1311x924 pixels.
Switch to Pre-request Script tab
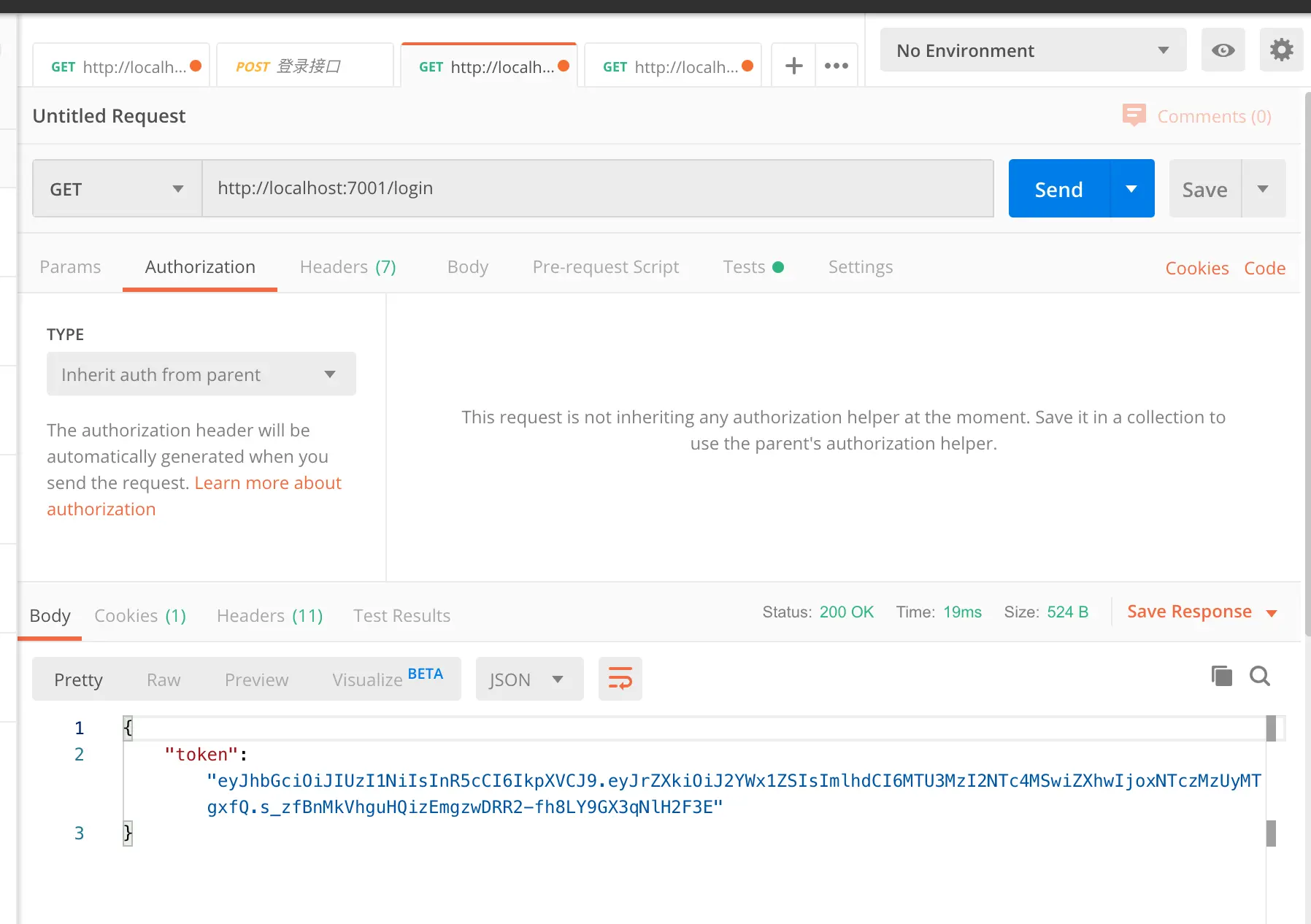click(606, 267)
